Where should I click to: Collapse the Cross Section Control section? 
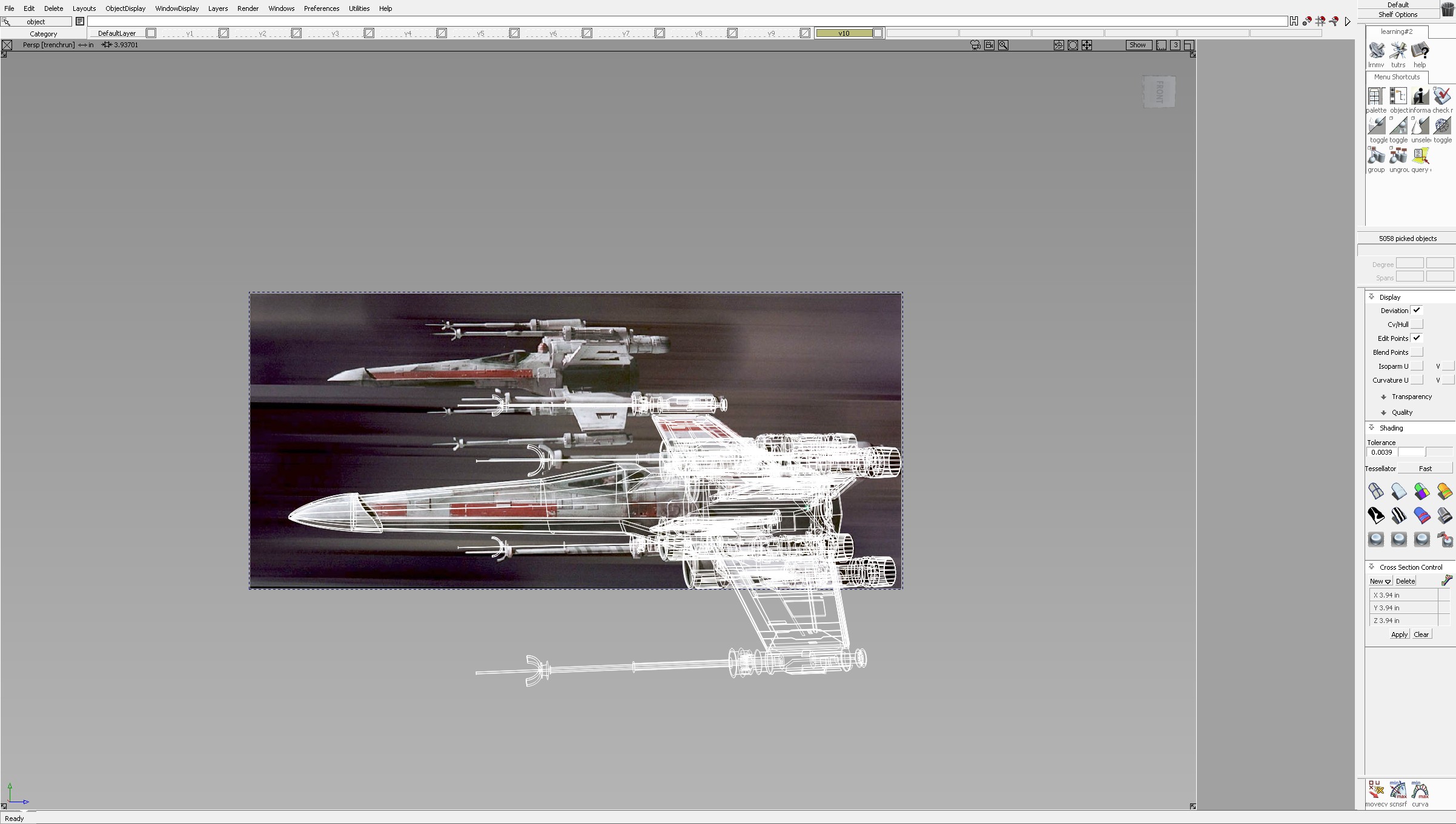point(1371,567)
